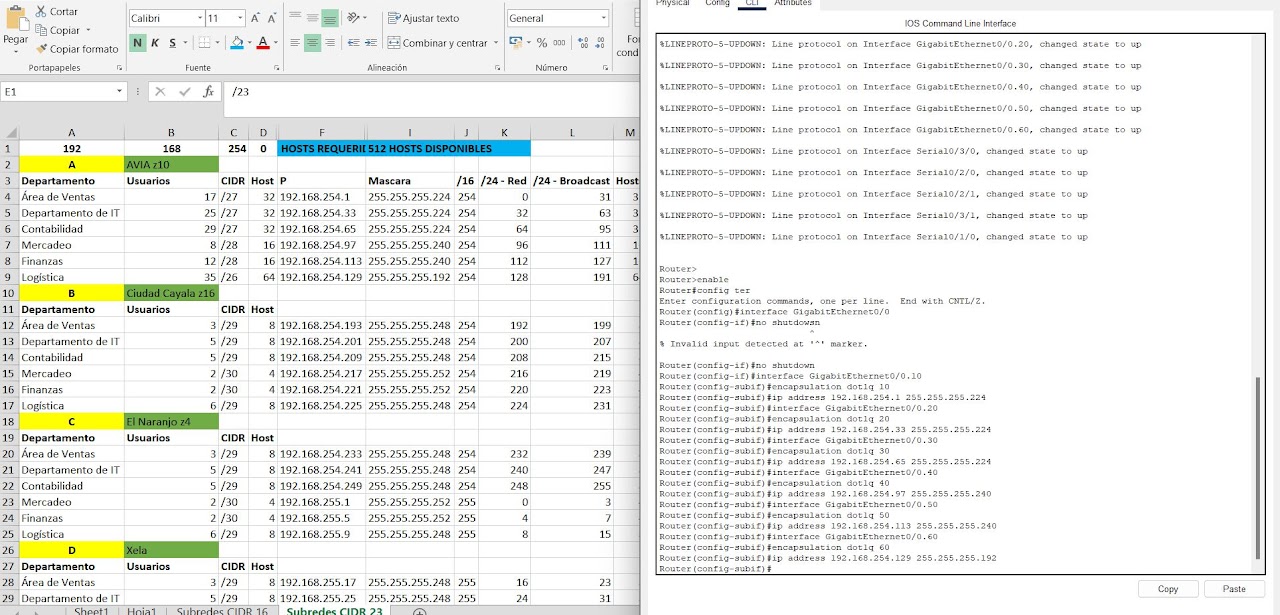Click the Pegar paste icon in Excel
This screenshot has width=1280, height=615.
15,19
